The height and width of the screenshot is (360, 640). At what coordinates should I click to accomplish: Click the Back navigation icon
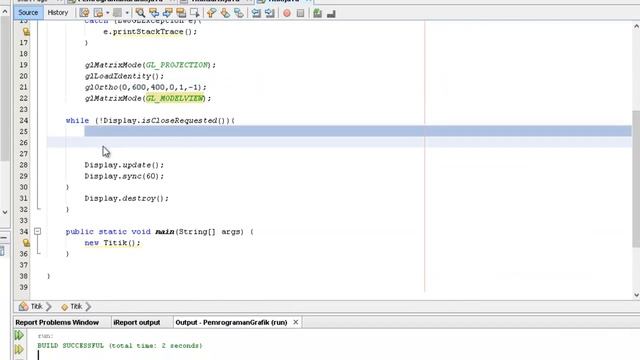tap(98, 13)
